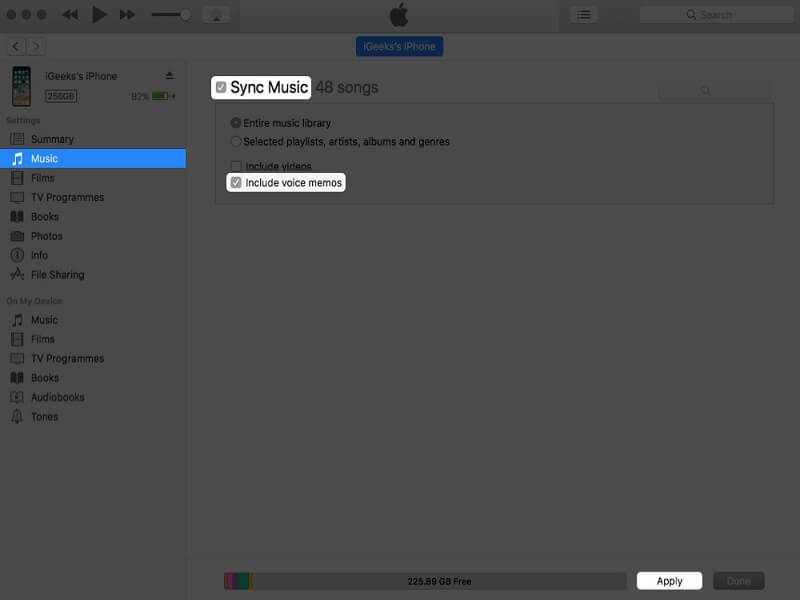800x600 pixels.
Task: Click the top Search field
Action: pyautogui.click(x=716, y=15)
